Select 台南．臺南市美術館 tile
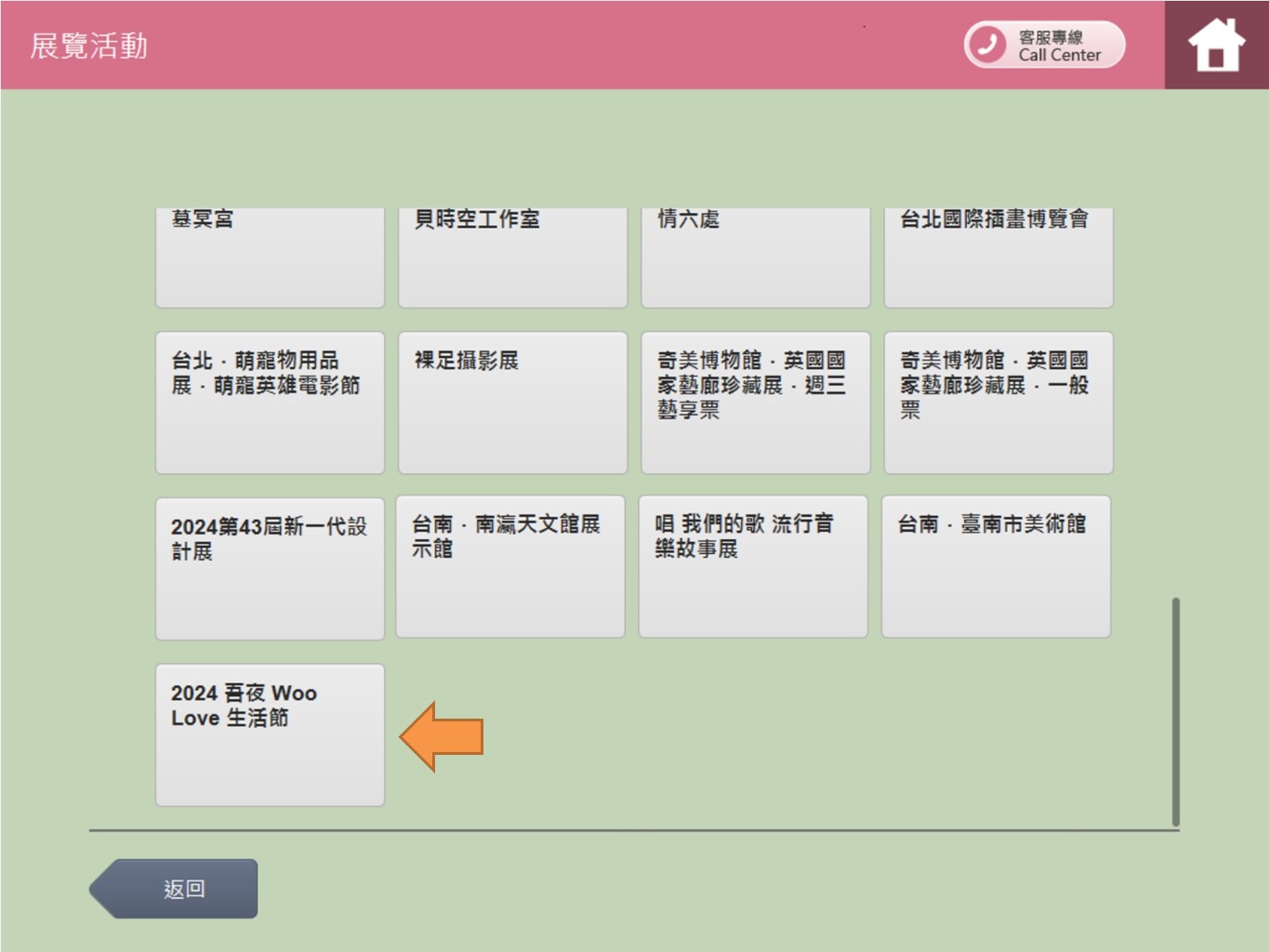The image size is (1269, 952). (x=996, y=566)
